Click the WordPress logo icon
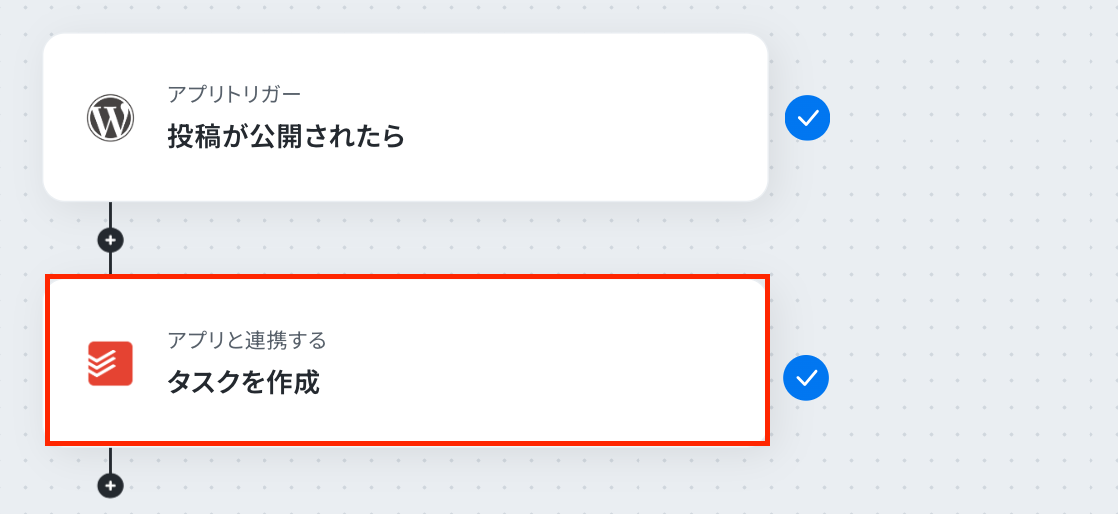The width and height of the screenshot is (1118, 514). pos(110,119)
